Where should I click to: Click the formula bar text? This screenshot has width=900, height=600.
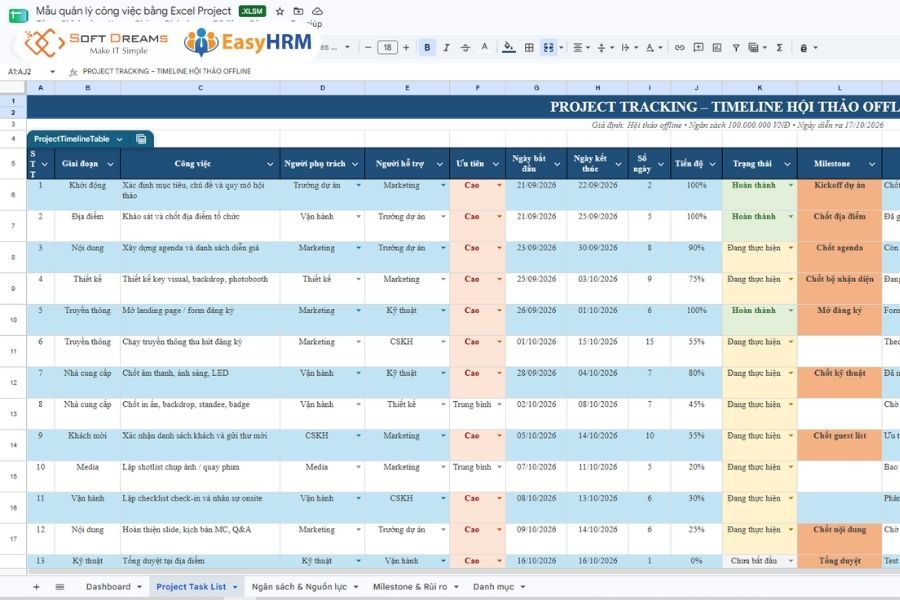click(166, 72)
